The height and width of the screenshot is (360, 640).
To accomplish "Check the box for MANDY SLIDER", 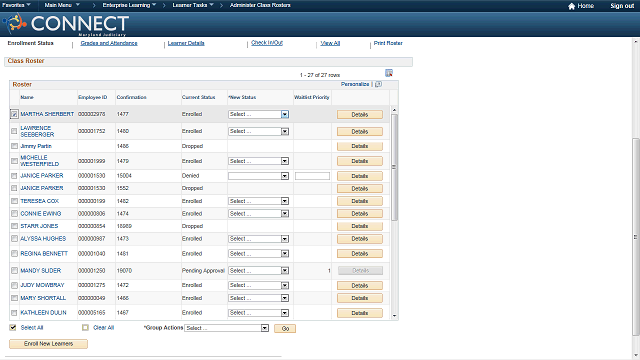I will click(14, 270).
